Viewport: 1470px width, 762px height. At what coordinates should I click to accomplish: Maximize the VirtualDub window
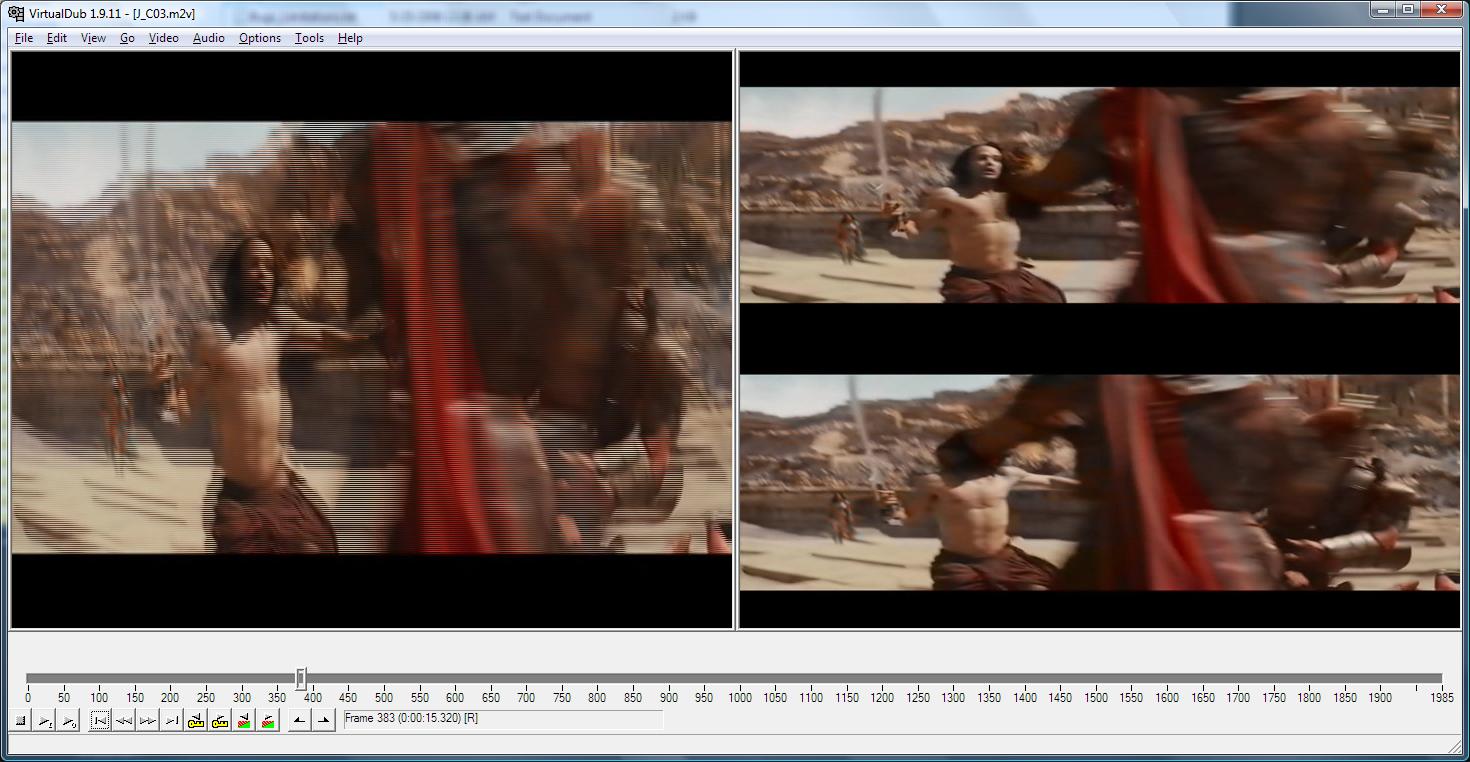(x=1408, y=9)
